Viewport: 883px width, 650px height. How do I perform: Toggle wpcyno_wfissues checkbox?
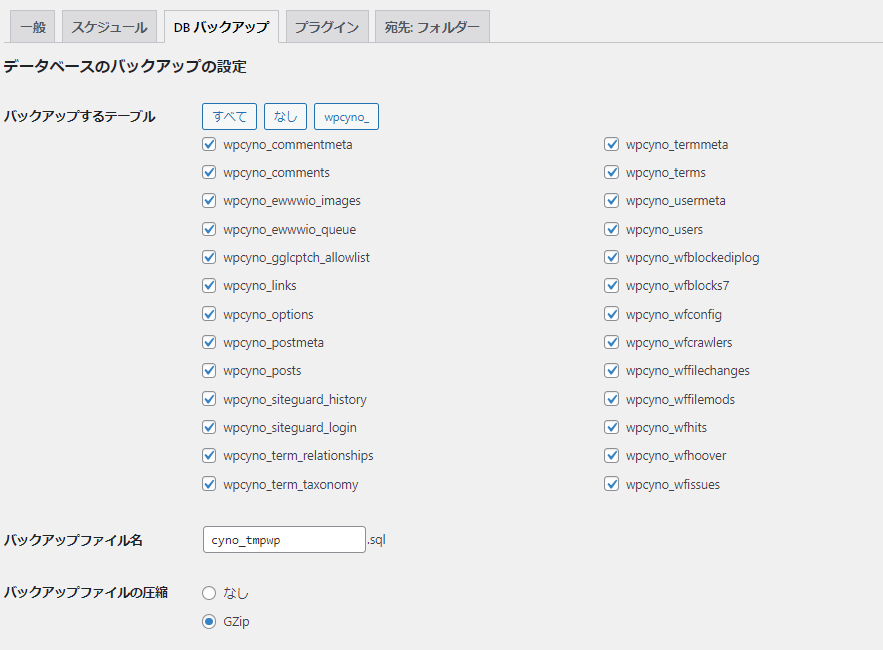(612, 484)
